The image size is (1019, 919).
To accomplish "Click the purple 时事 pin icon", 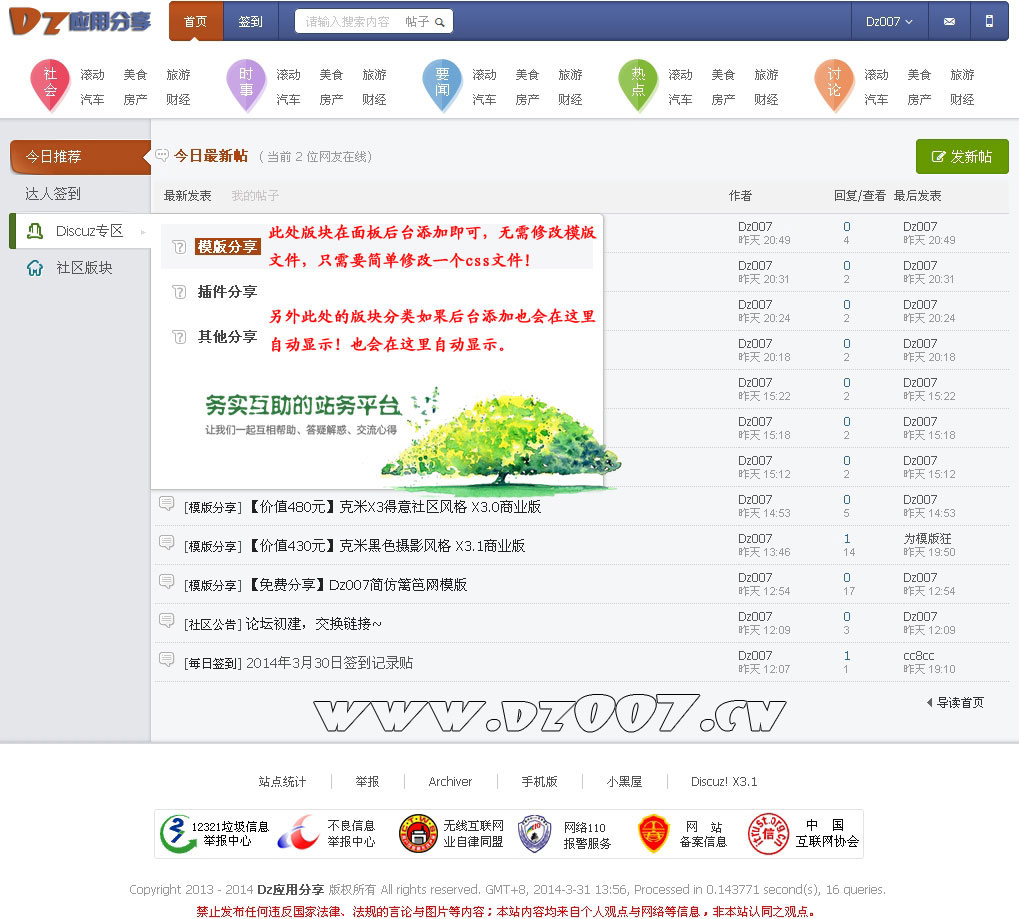I will tap(246, 85).
